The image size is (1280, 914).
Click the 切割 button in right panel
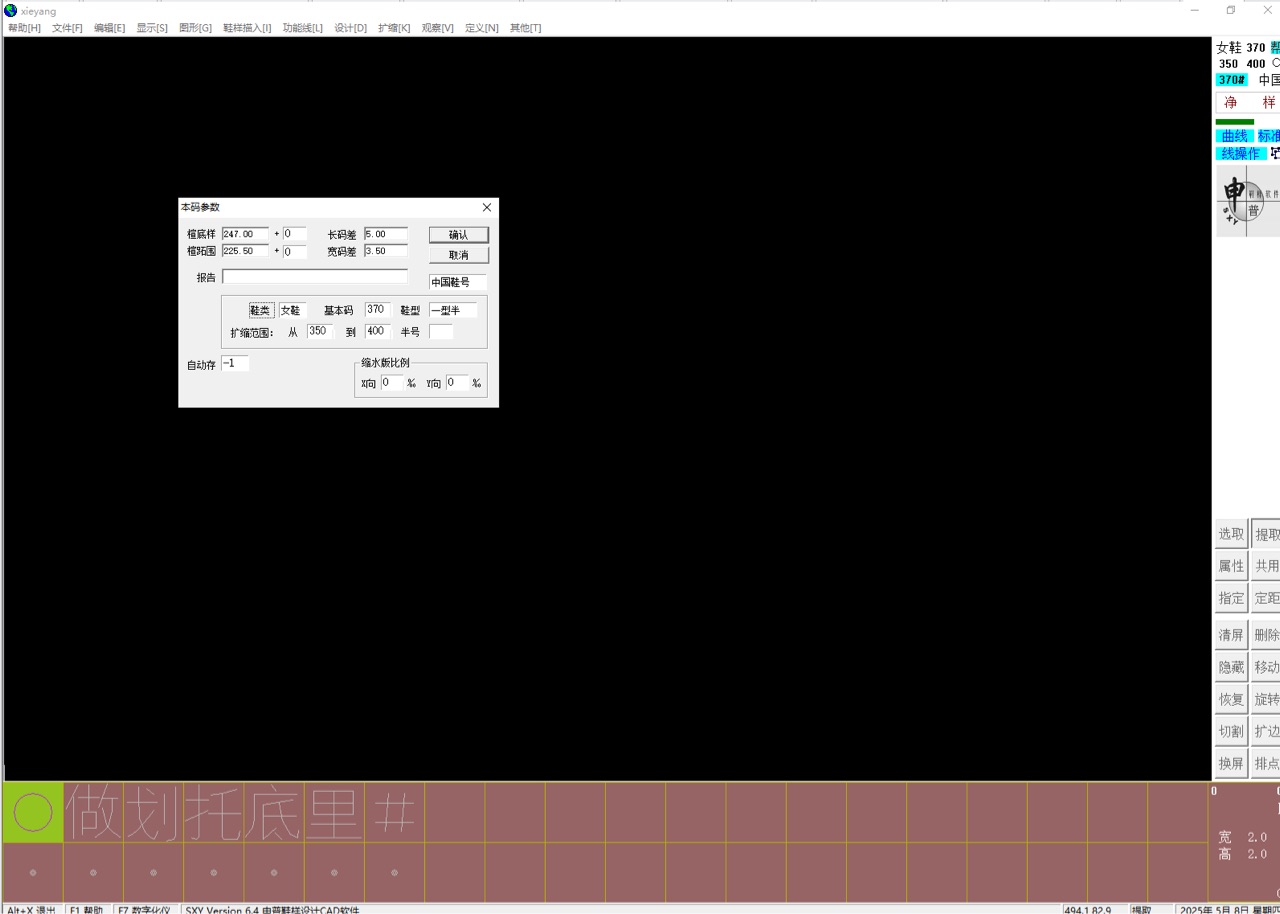[x=1231, y=731]
